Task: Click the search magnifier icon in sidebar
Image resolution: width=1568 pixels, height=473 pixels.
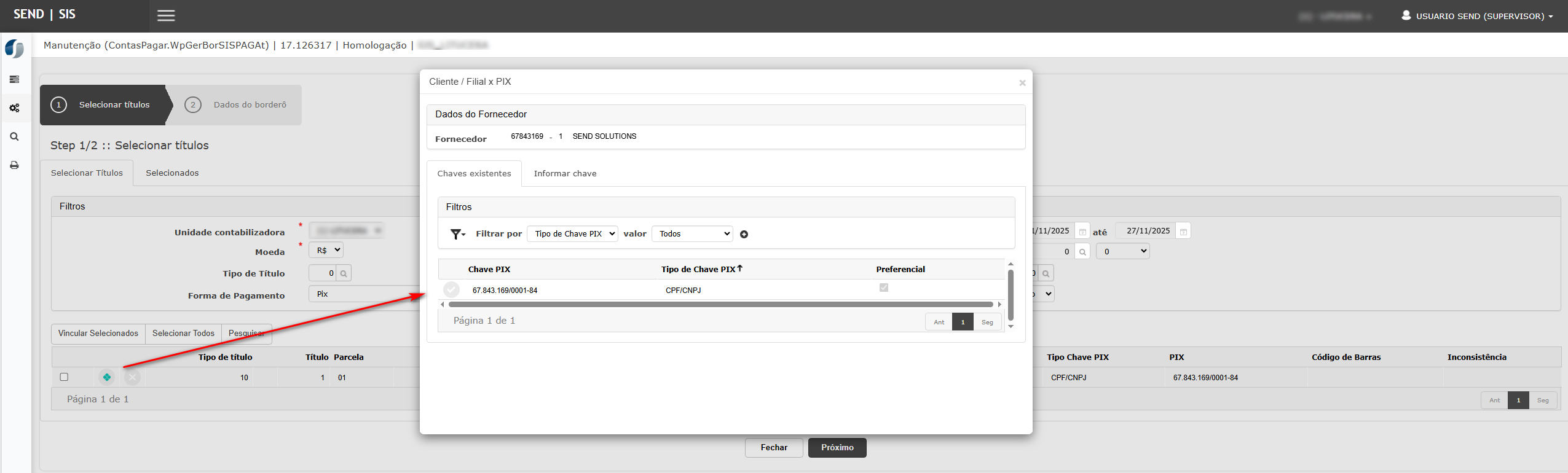Action: (x=14, y=137)
